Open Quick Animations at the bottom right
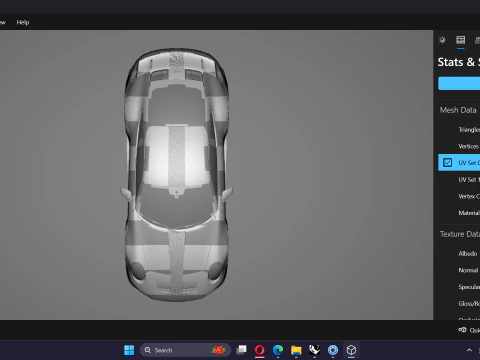The image size is (480, 360). click(469, 330)
